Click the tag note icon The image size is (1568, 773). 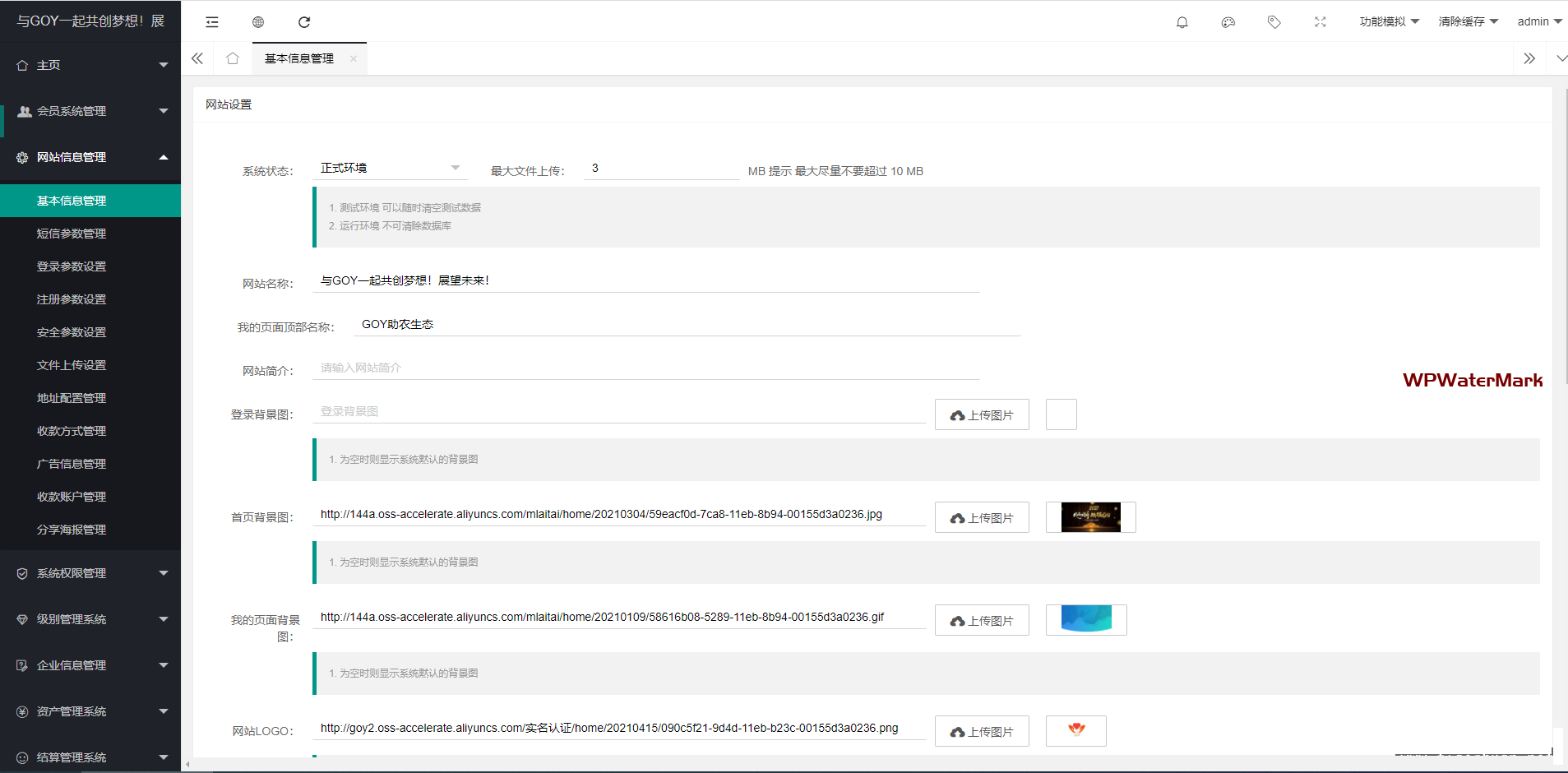pyautogui.click(x=1274, y=22)
